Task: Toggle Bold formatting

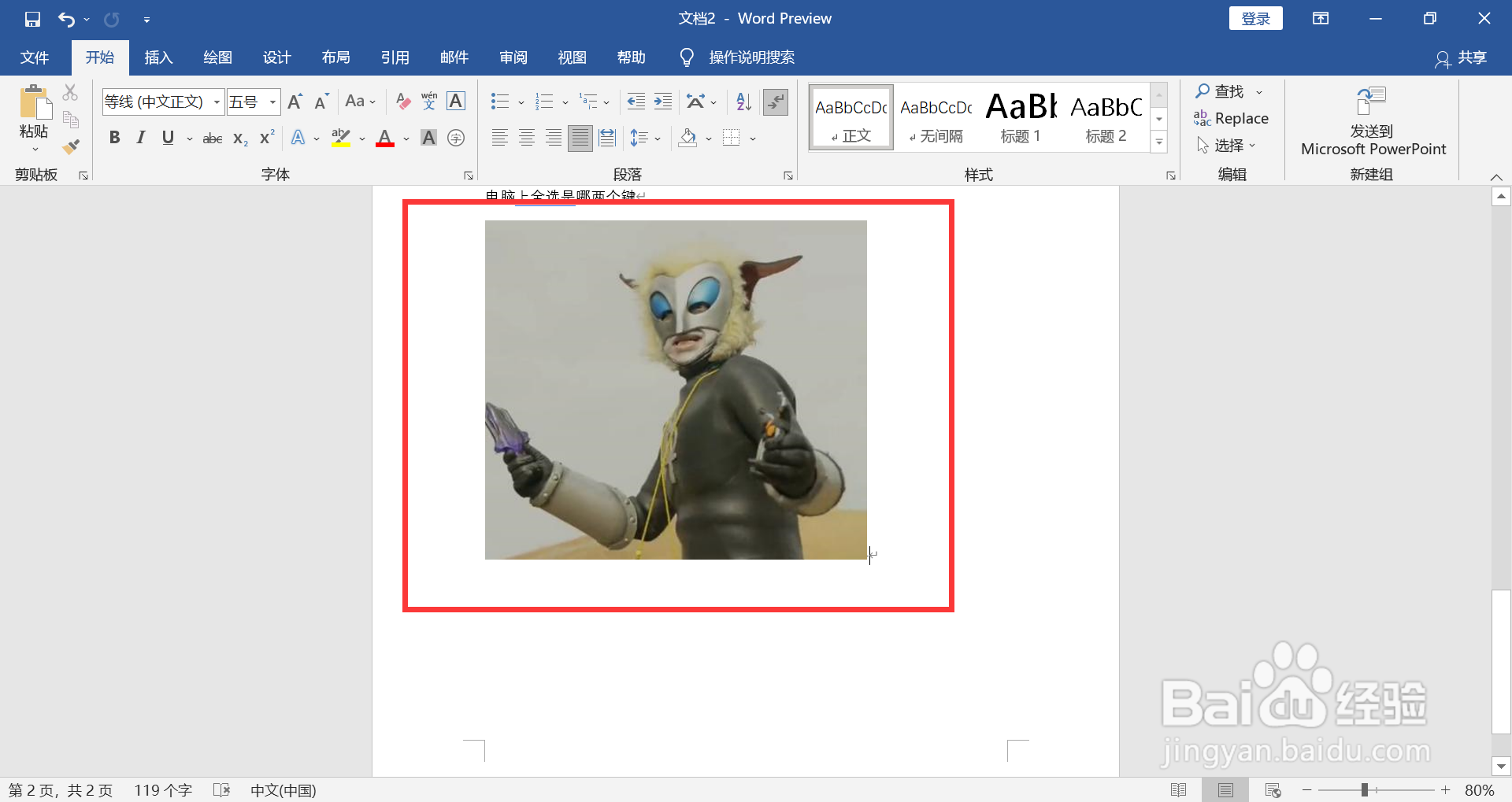Action: (114, 139)
